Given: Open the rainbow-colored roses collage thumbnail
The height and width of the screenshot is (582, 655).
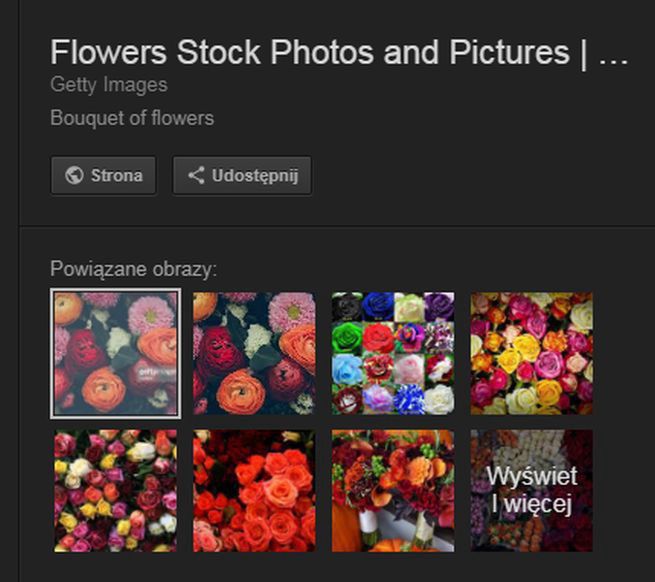Looking at the screenshot, I should 393,353.
